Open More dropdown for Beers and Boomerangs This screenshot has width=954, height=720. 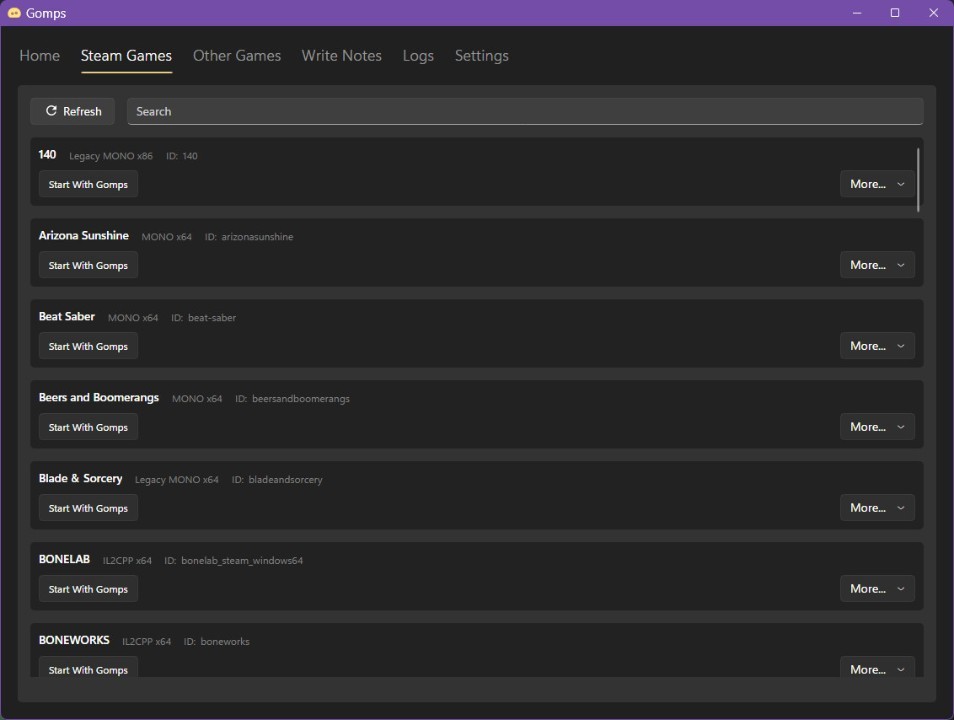click(877, 427)
